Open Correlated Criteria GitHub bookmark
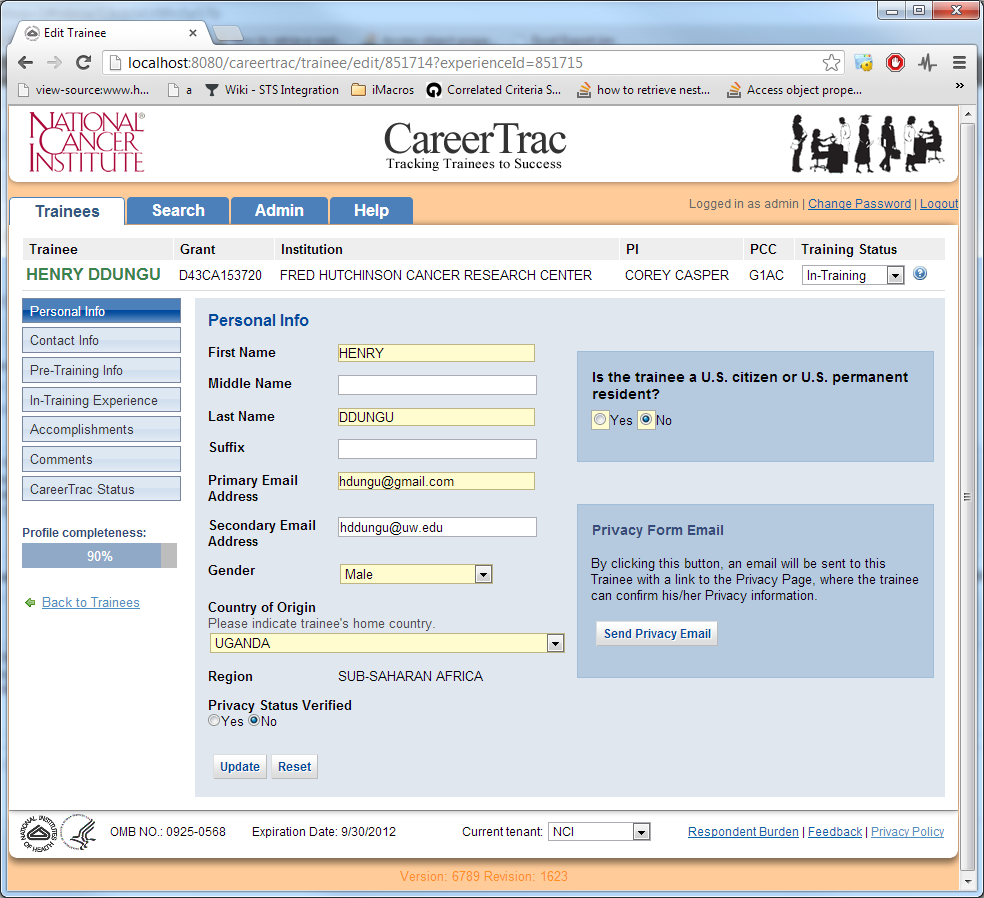 click(494, 90)
